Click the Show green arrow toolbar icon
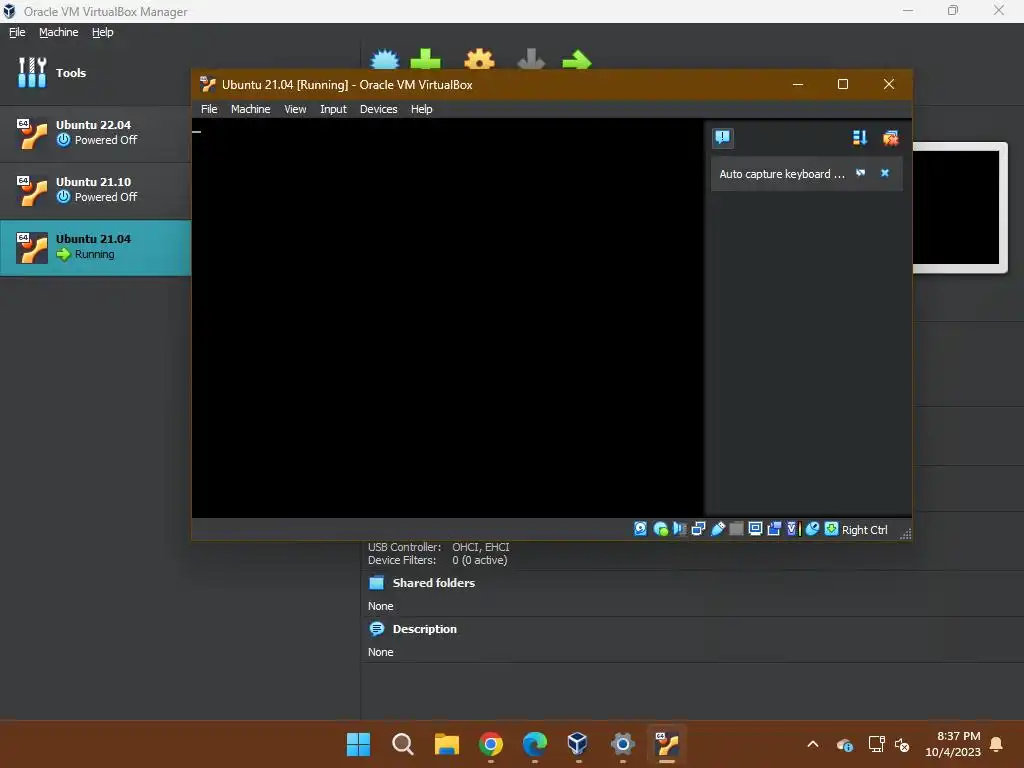The width and height of the screenshot is (1024, 768). pyautogui.click(x=577, y=59)
